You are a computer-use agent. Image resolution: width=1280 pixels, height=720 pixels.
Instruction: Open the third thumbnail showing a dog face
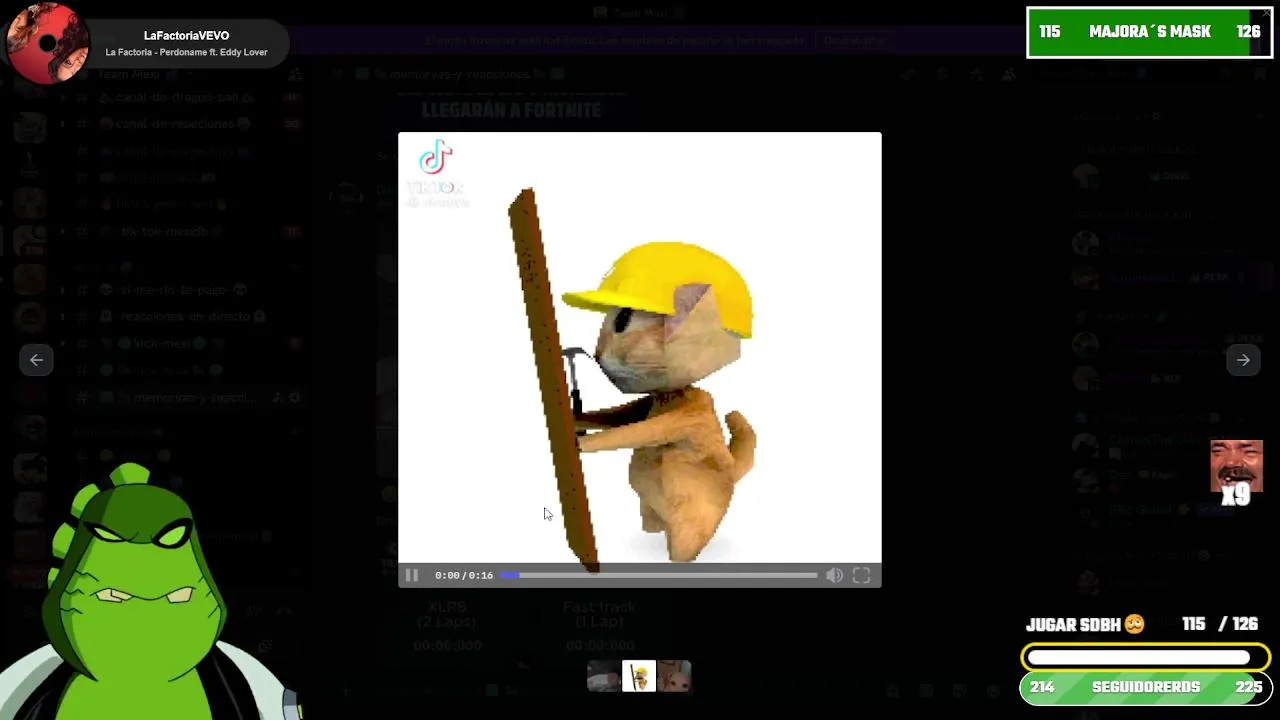(674, 677)
